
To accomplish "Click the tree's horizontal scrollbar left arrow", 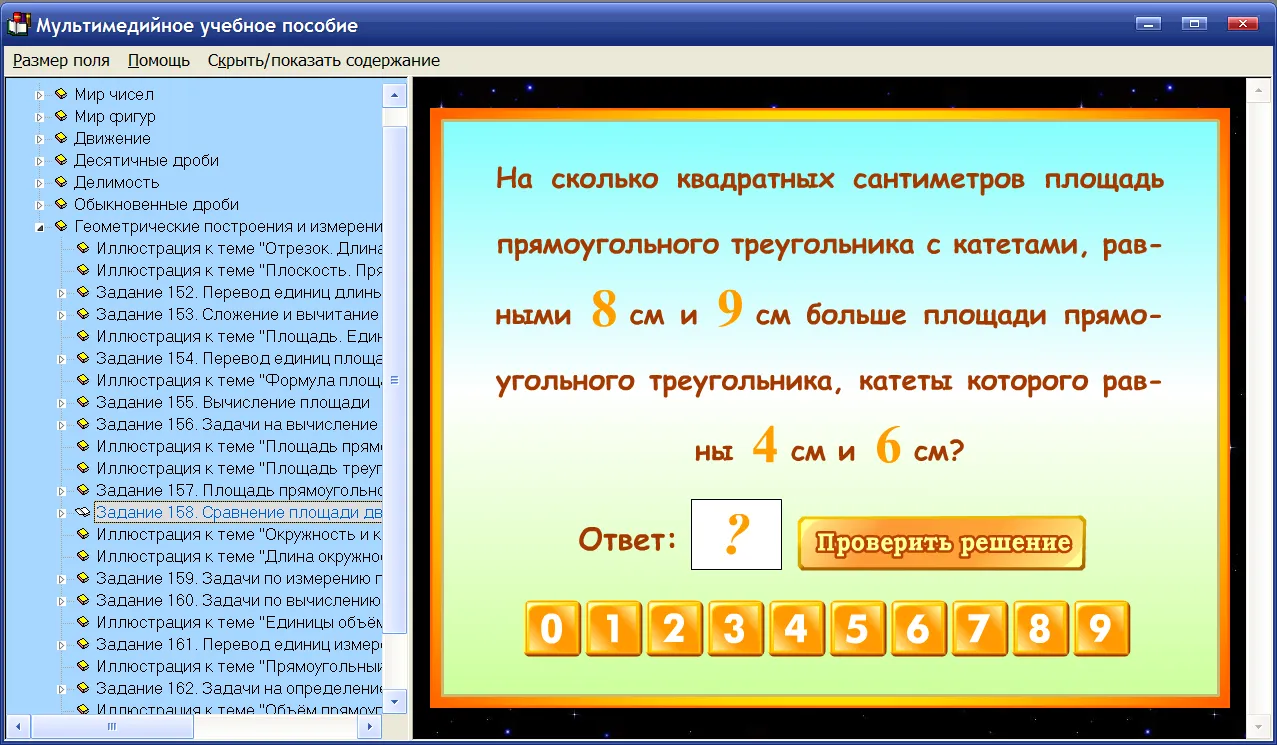I will click(18, 726).
